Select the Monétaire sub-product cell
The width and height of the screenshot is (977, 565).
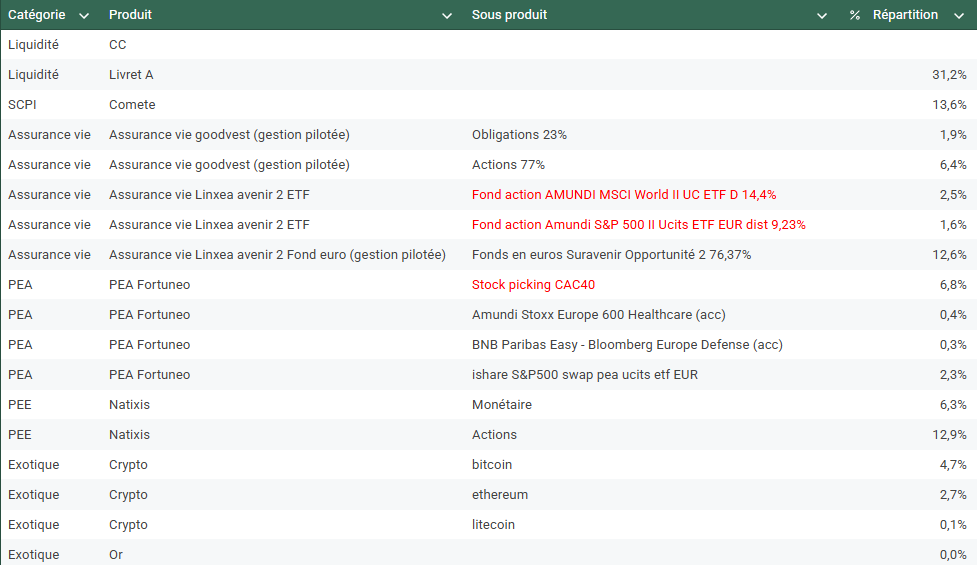[502, 405]
